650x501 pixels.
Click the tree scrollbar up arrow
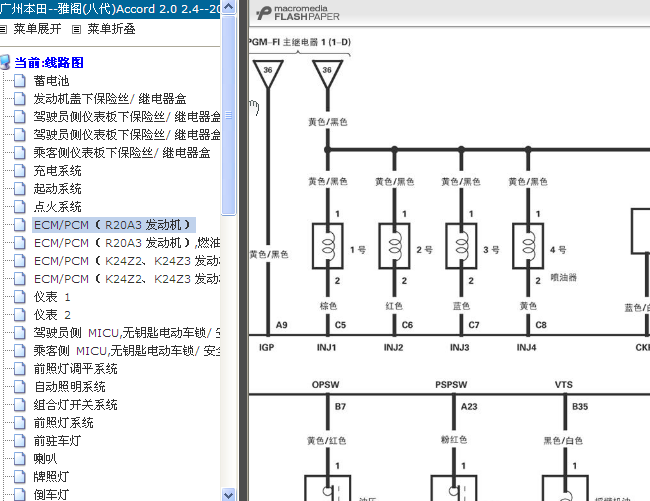tap(229, 7)
